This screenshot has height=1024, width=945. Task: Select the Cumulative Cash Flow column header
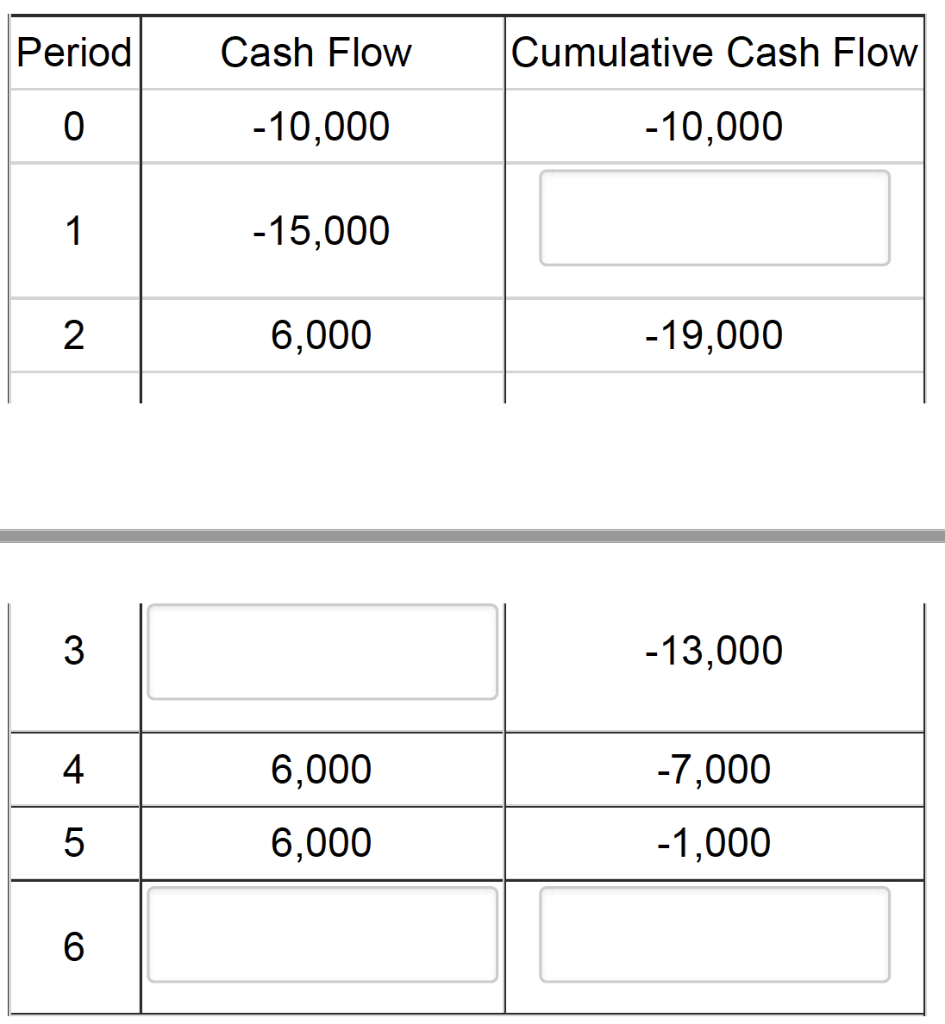(714, 52)
